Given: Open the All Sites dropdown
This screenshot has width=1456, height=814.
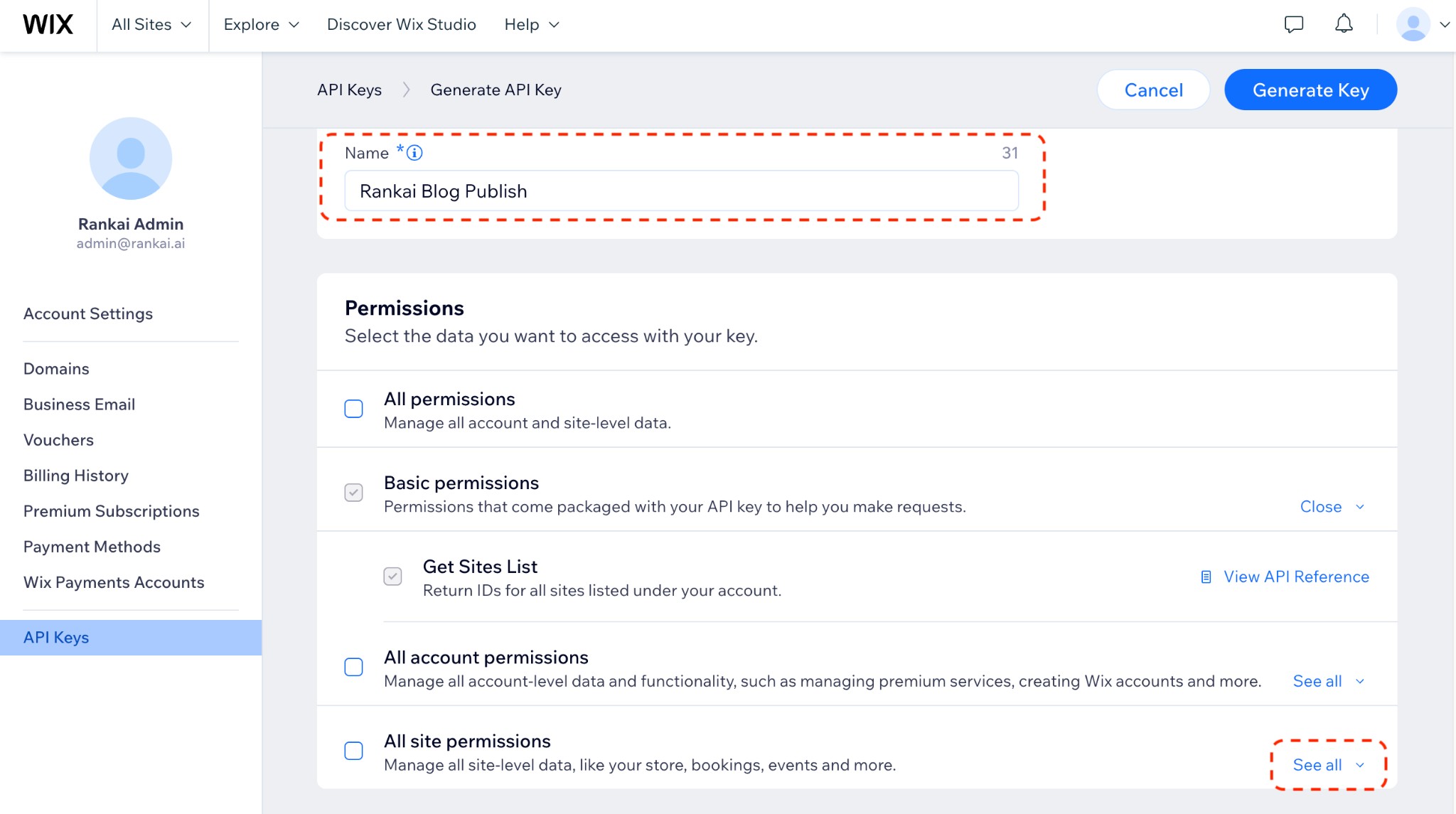Looking at the screenshot, I should pos(151,24).
